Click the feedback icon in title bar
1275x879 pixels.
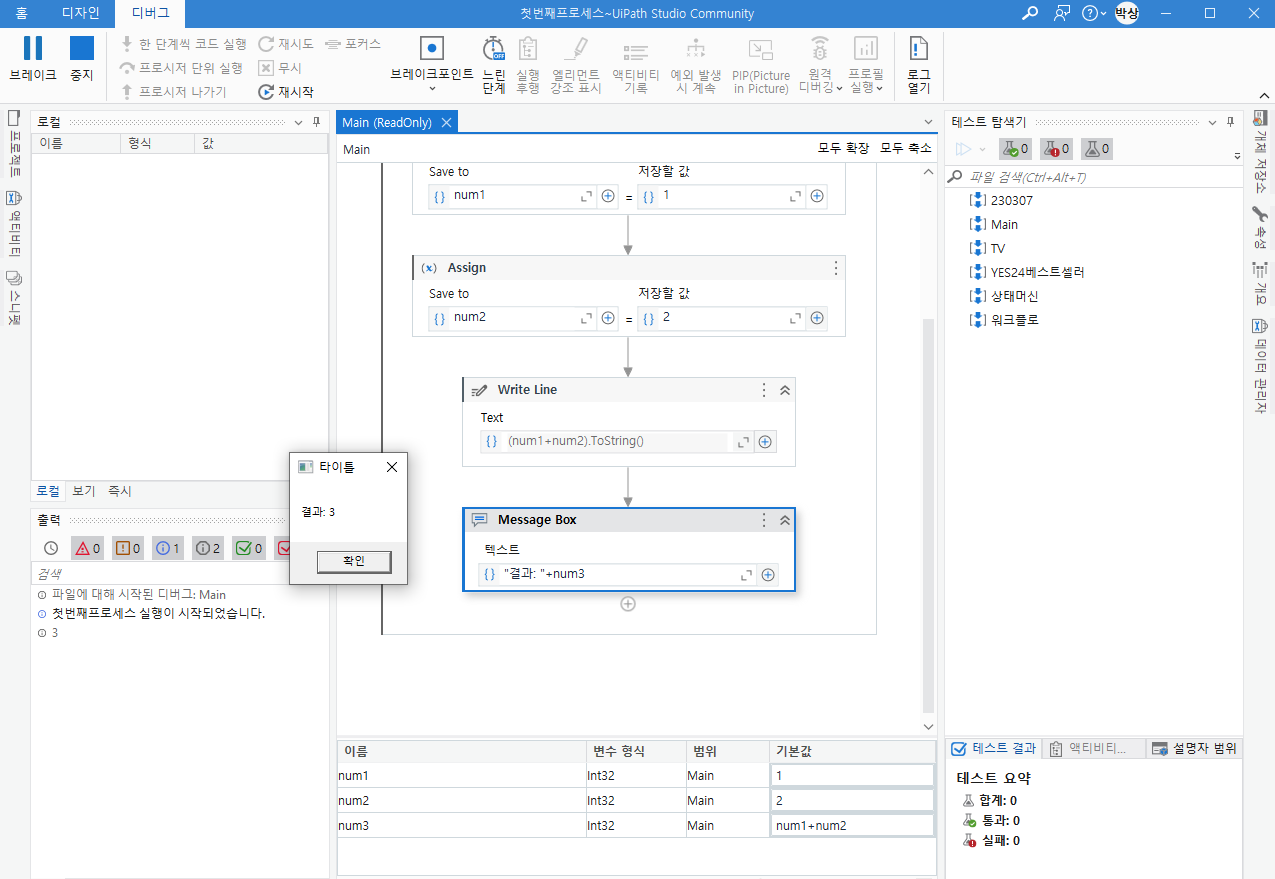1062,13
